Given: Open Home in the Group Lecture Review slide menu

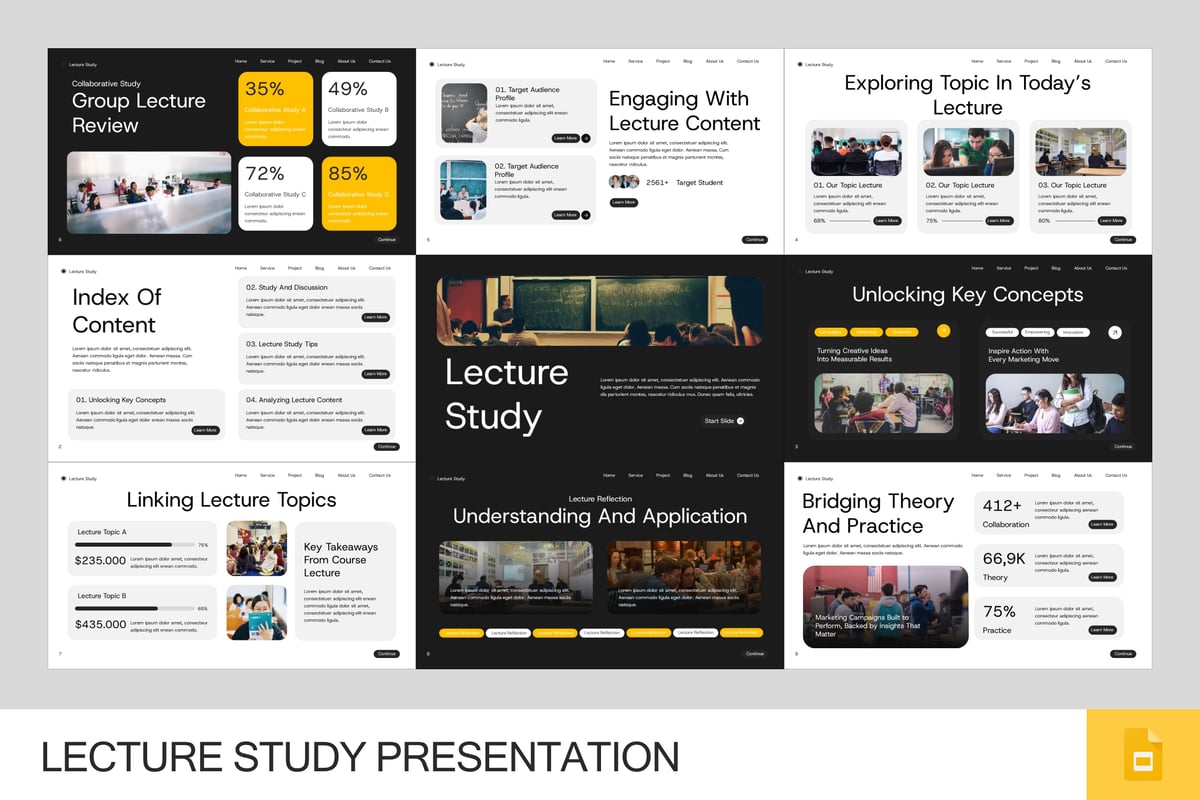Looking at the screenshot, I should pyautogui.click(x=240, y=61).
